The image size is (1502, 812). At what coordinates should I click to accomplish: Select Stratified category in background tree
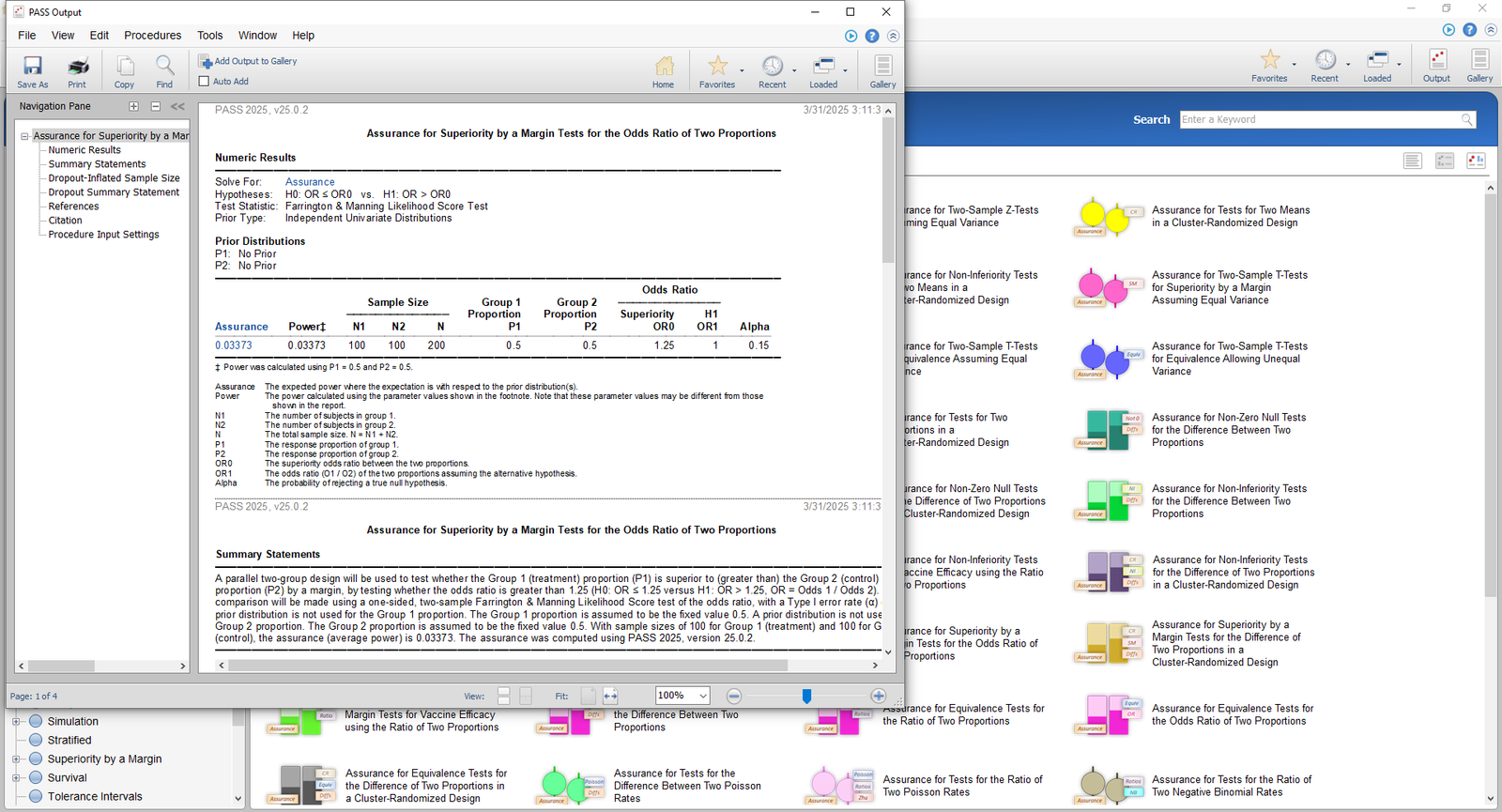coord(69,741)
